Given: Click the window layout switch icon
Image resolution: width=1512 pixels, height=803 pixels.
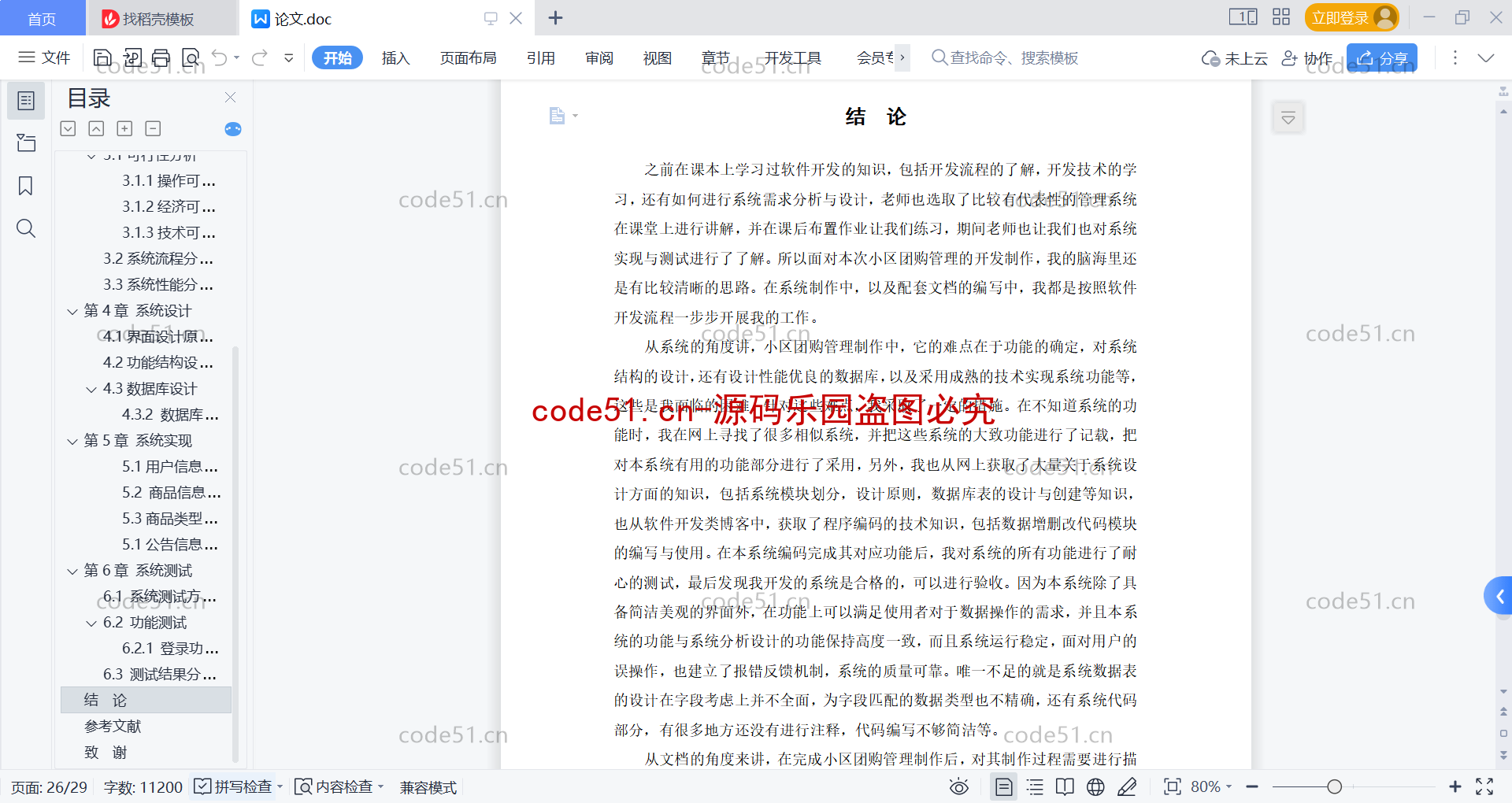Looking at the screenshot, I should (x=1243, y=17).
